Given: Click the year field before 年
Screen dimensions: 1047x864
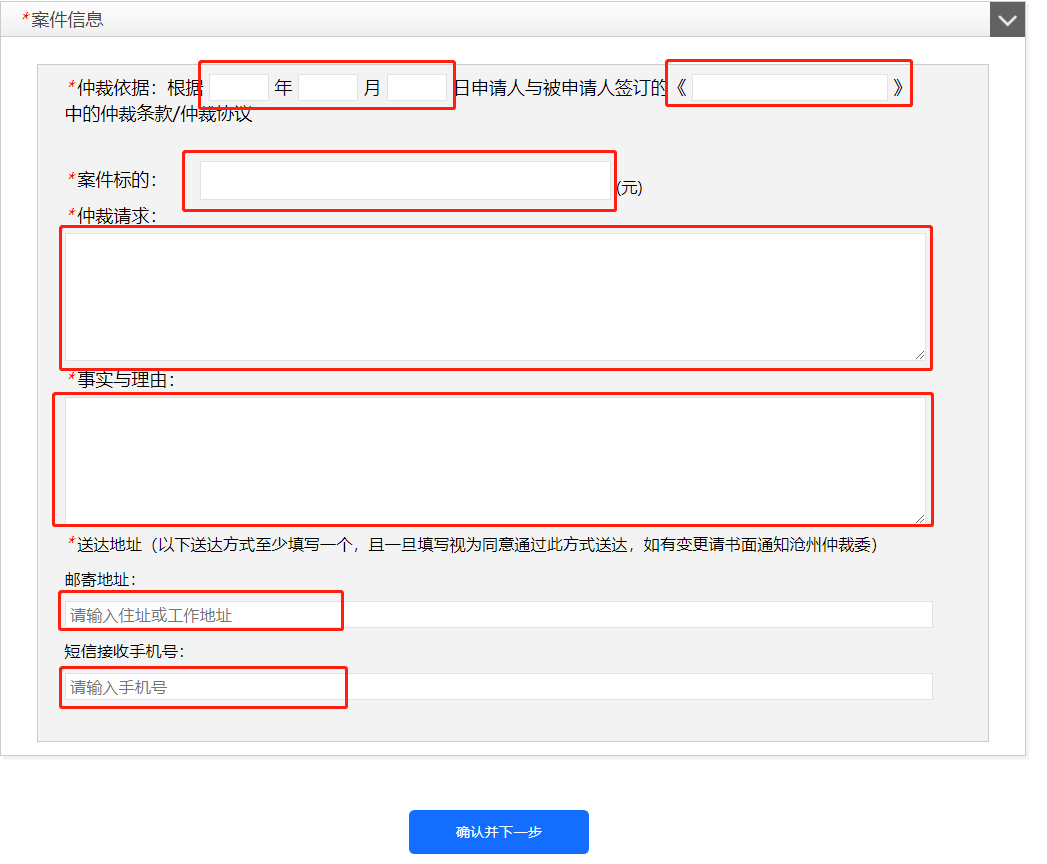Looking at the screenshot, I should pyautogui.click(x=238, y=87).
